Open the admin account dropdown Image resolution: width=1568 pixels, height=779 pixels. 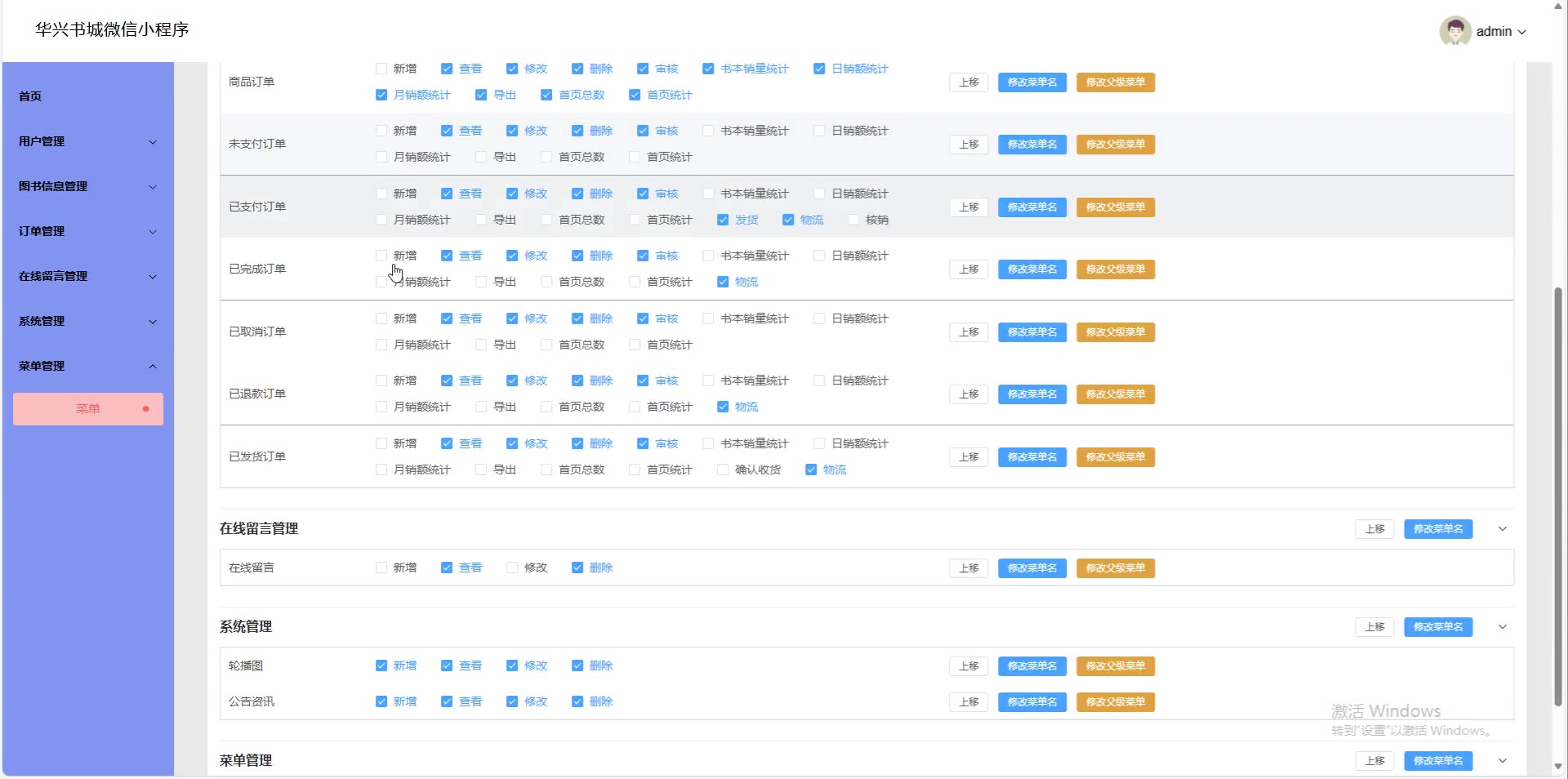(1501, 31)
